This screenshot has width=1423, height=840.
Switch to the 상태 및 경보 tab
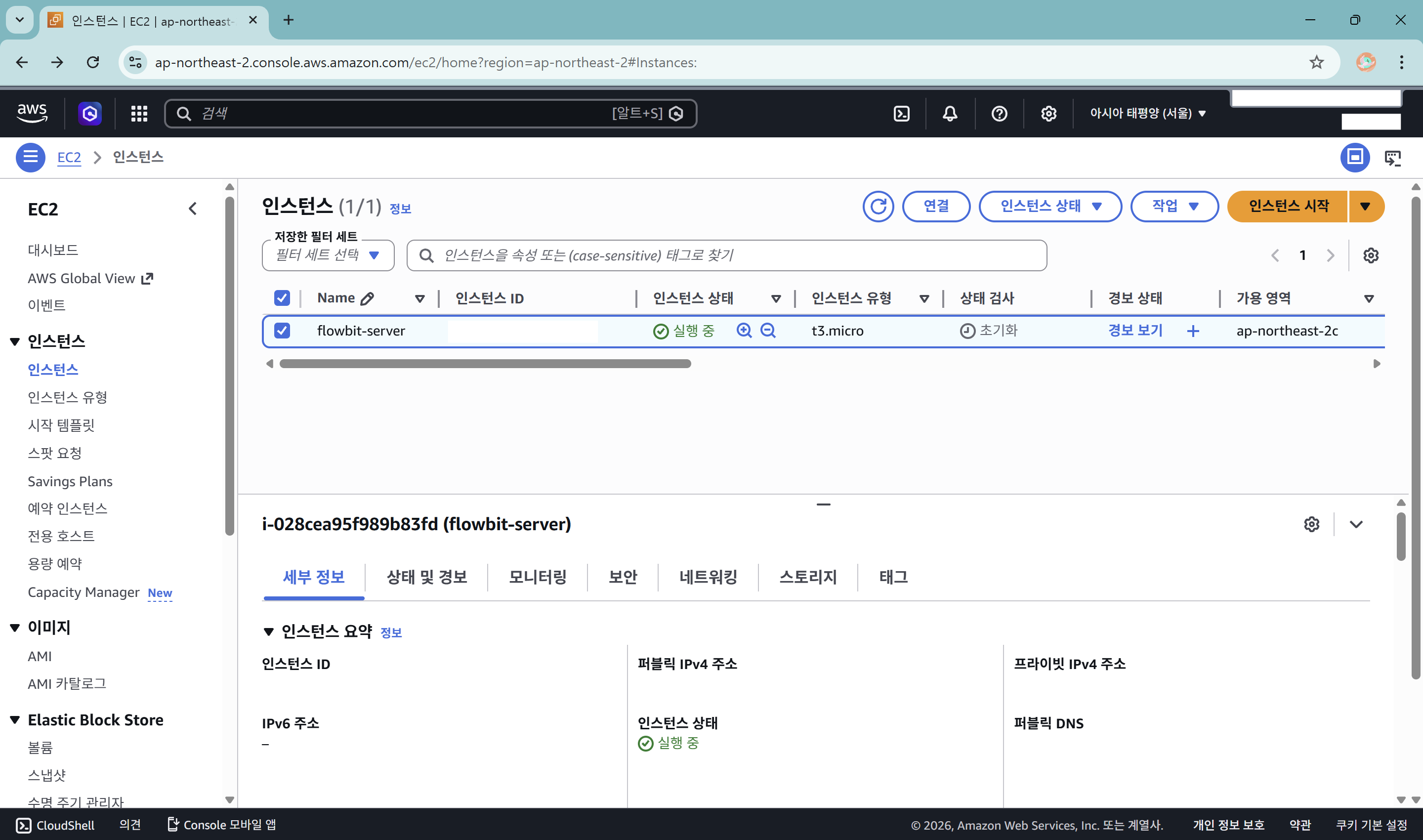tap(427, 577)
